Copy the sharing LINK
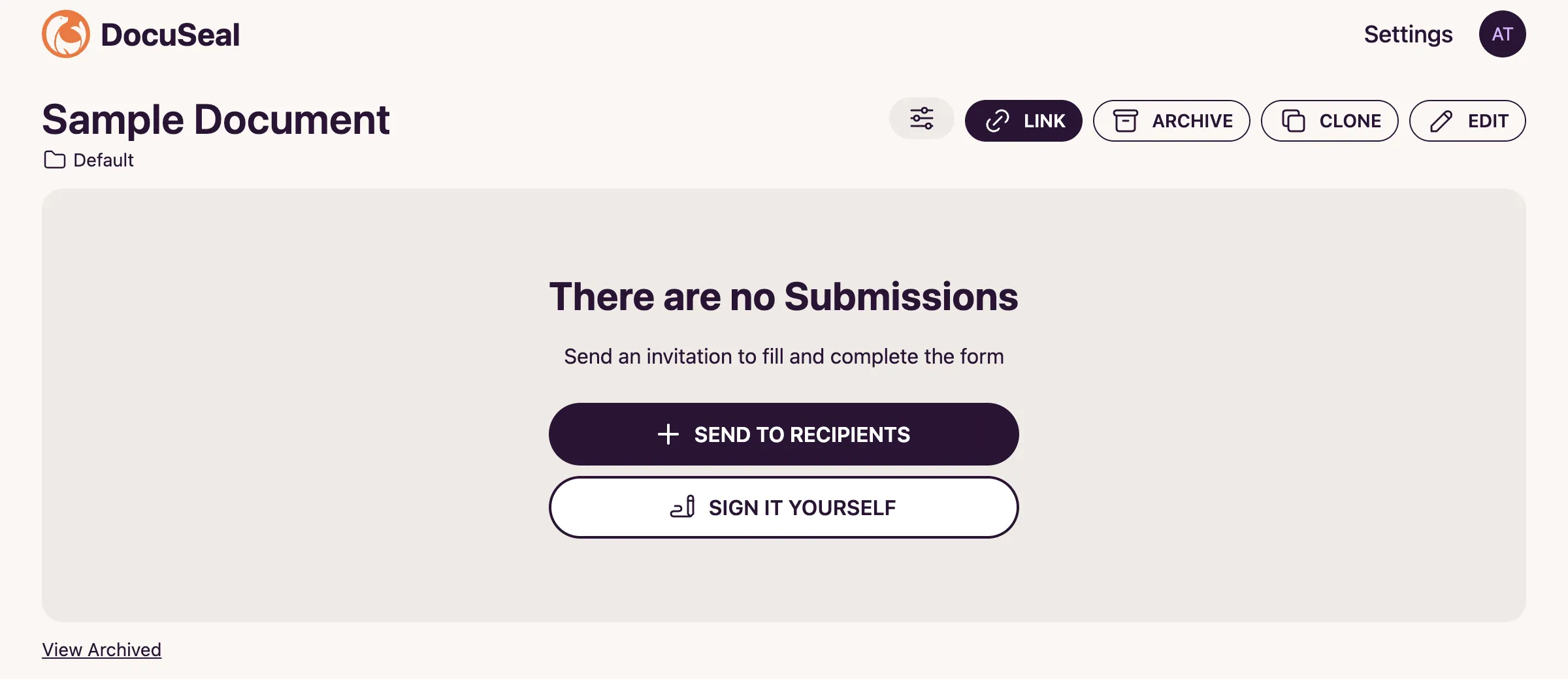Screen dimensions: 1568x679 (1023, 120)
